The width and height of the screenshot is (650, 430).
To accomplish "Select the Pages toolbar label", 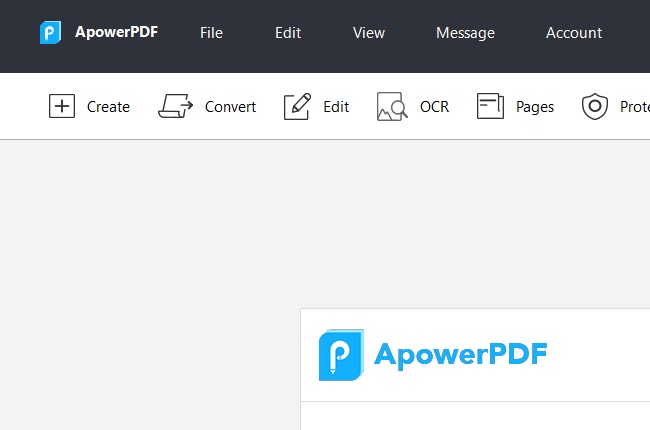I will [x=535, y=107].
